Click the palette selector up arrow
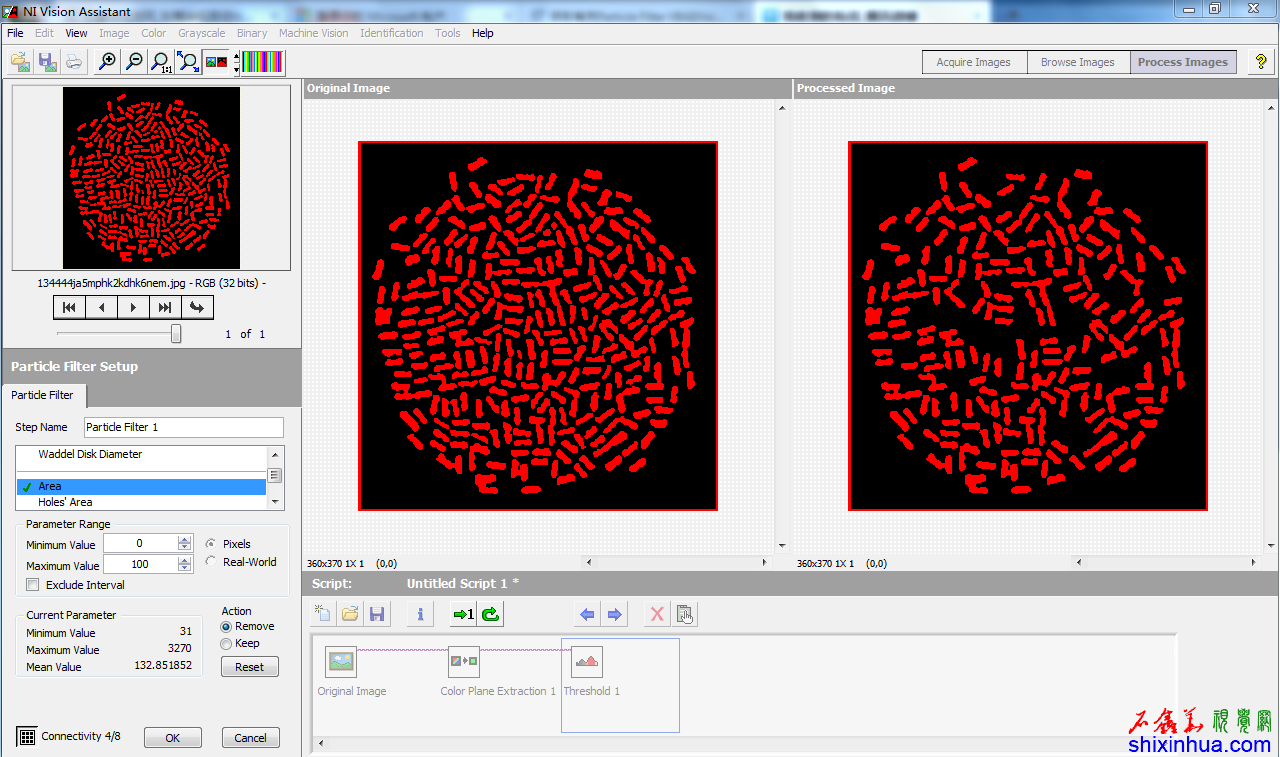 tap(236, 56)
